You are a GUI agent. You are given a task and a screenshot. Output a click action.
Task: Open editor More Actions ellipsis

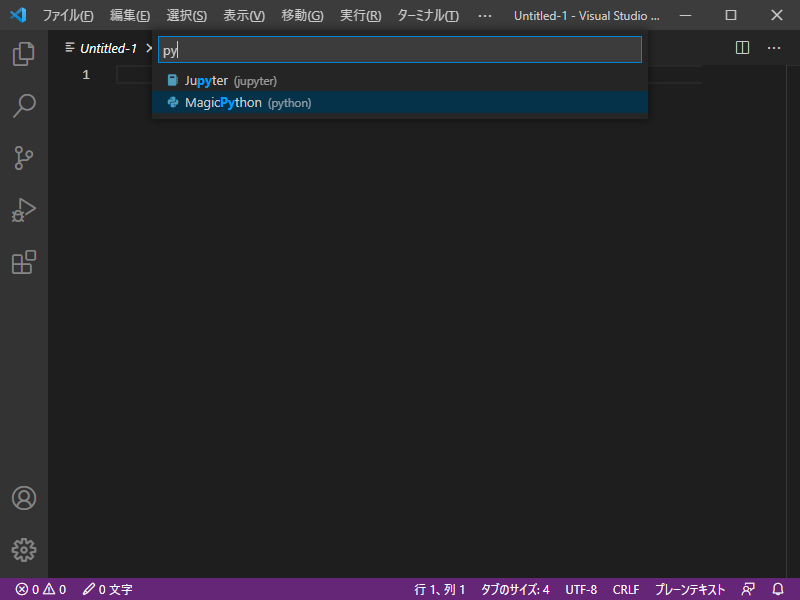[774, 48]
